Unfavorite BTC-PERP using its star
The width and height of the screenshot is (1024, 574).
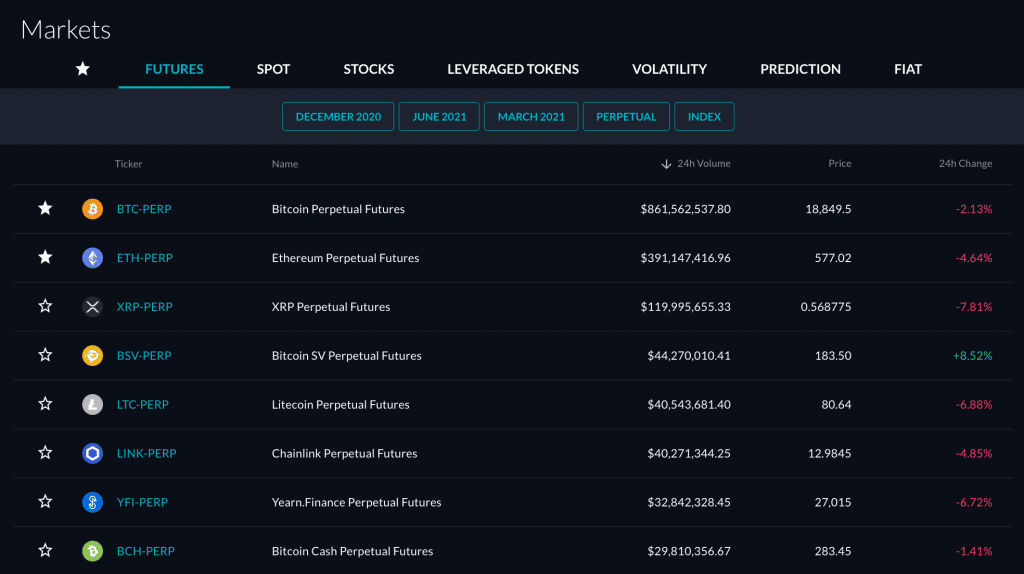[x=45, y=208]
